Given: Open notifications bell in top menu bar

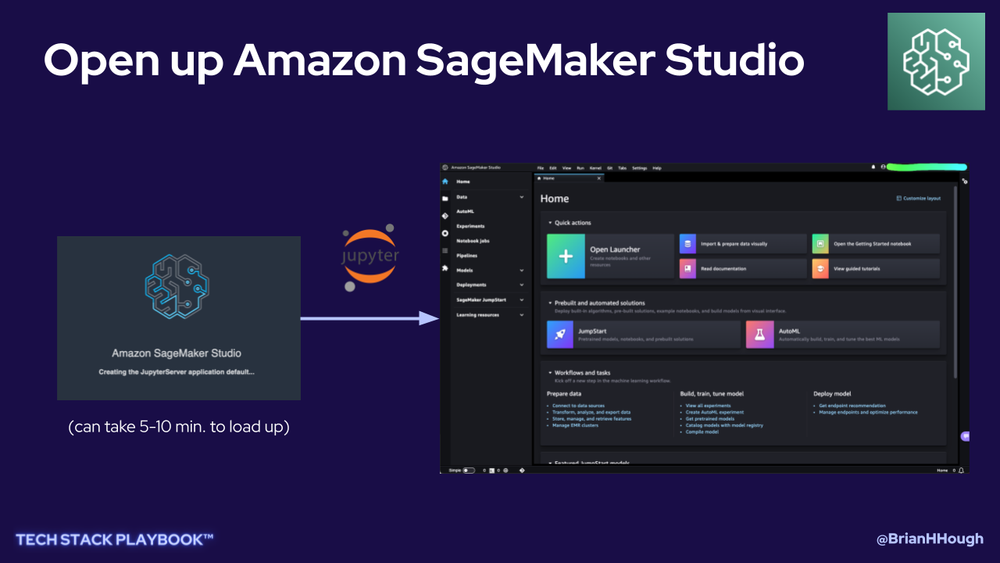Looking at the screenshot, I should tap(873, 167).
